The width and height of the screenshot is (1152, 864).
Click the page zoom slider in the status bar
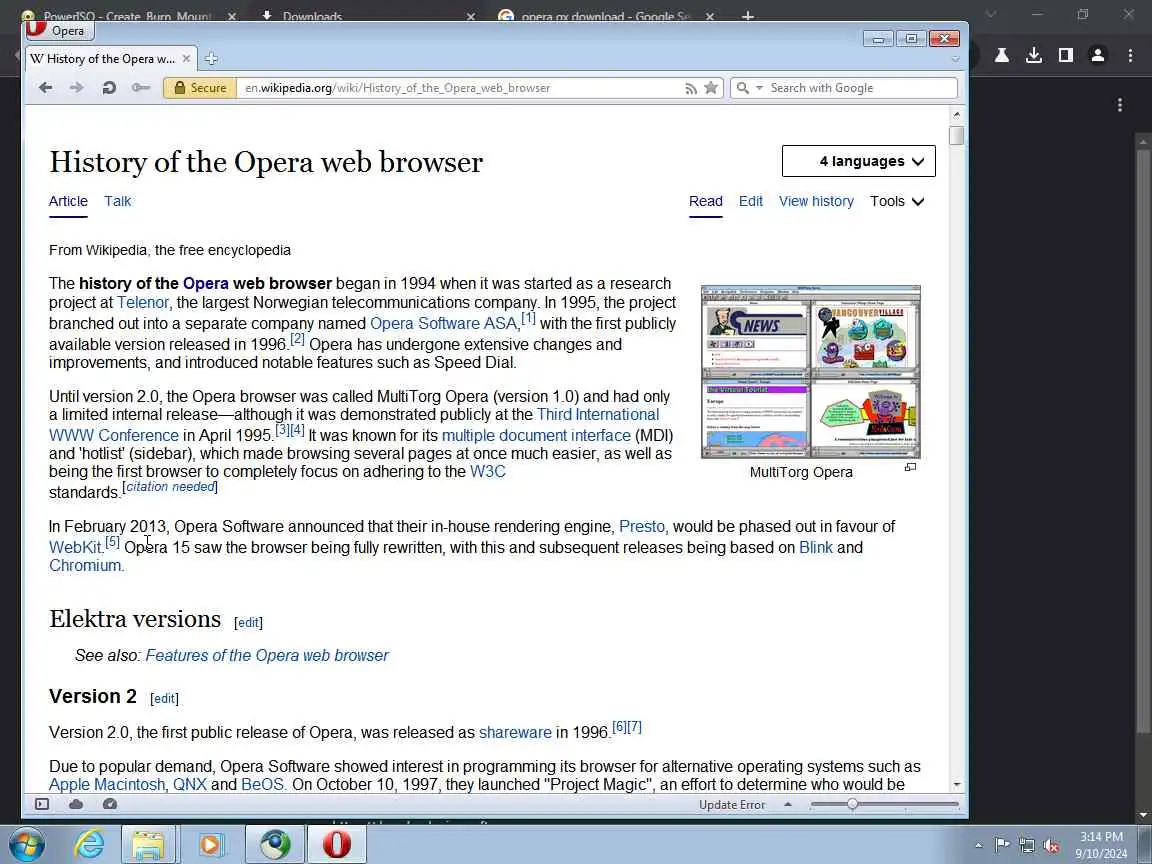[x=885, y=804]
